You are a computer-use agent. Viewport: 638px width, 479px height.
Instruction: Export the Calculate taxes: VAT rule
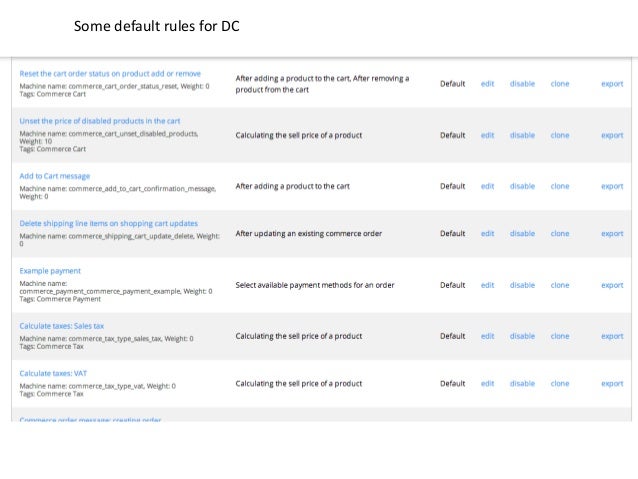[612, 383]
